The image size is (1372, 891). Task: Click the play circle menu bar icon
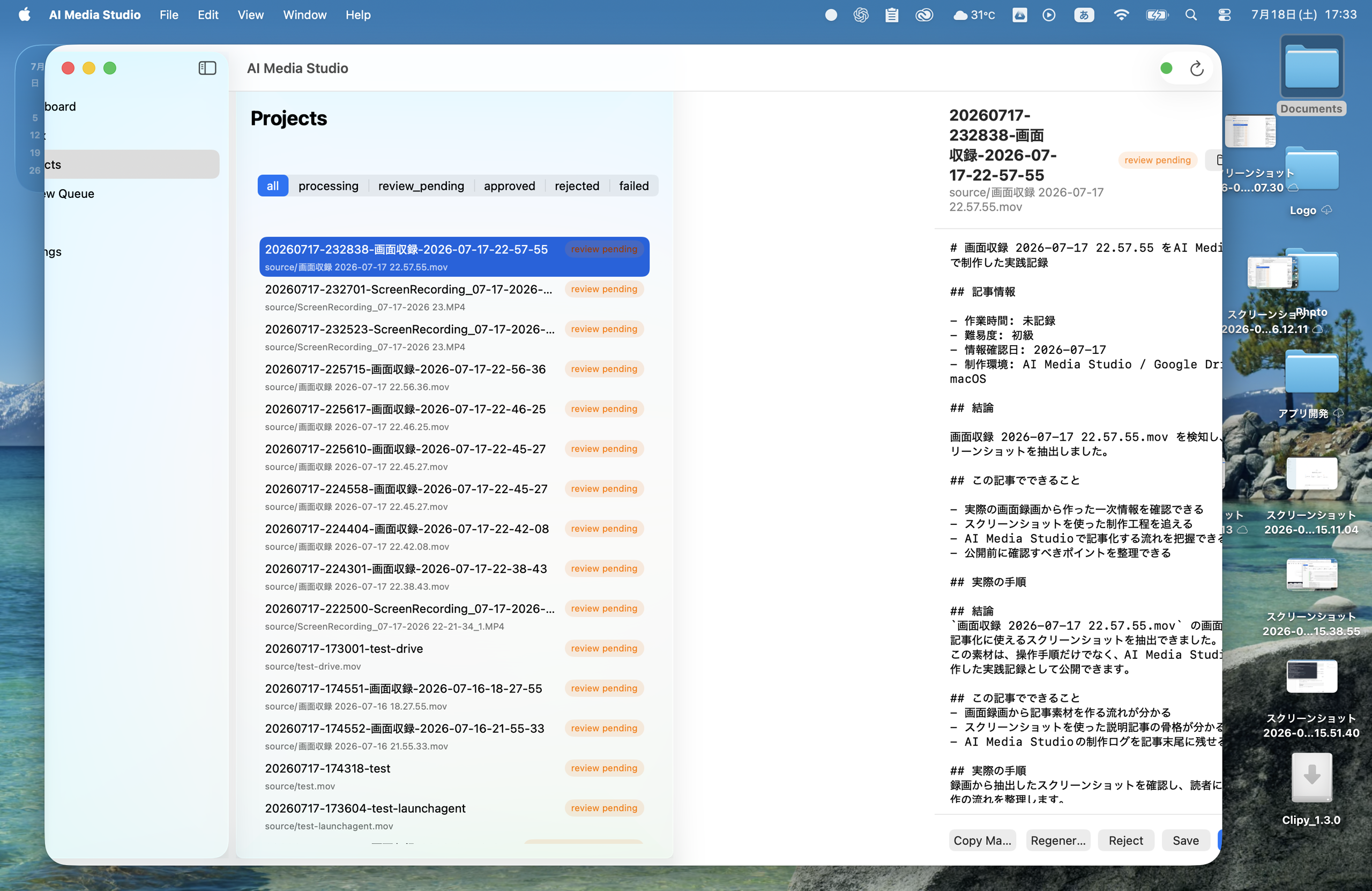1049,15
